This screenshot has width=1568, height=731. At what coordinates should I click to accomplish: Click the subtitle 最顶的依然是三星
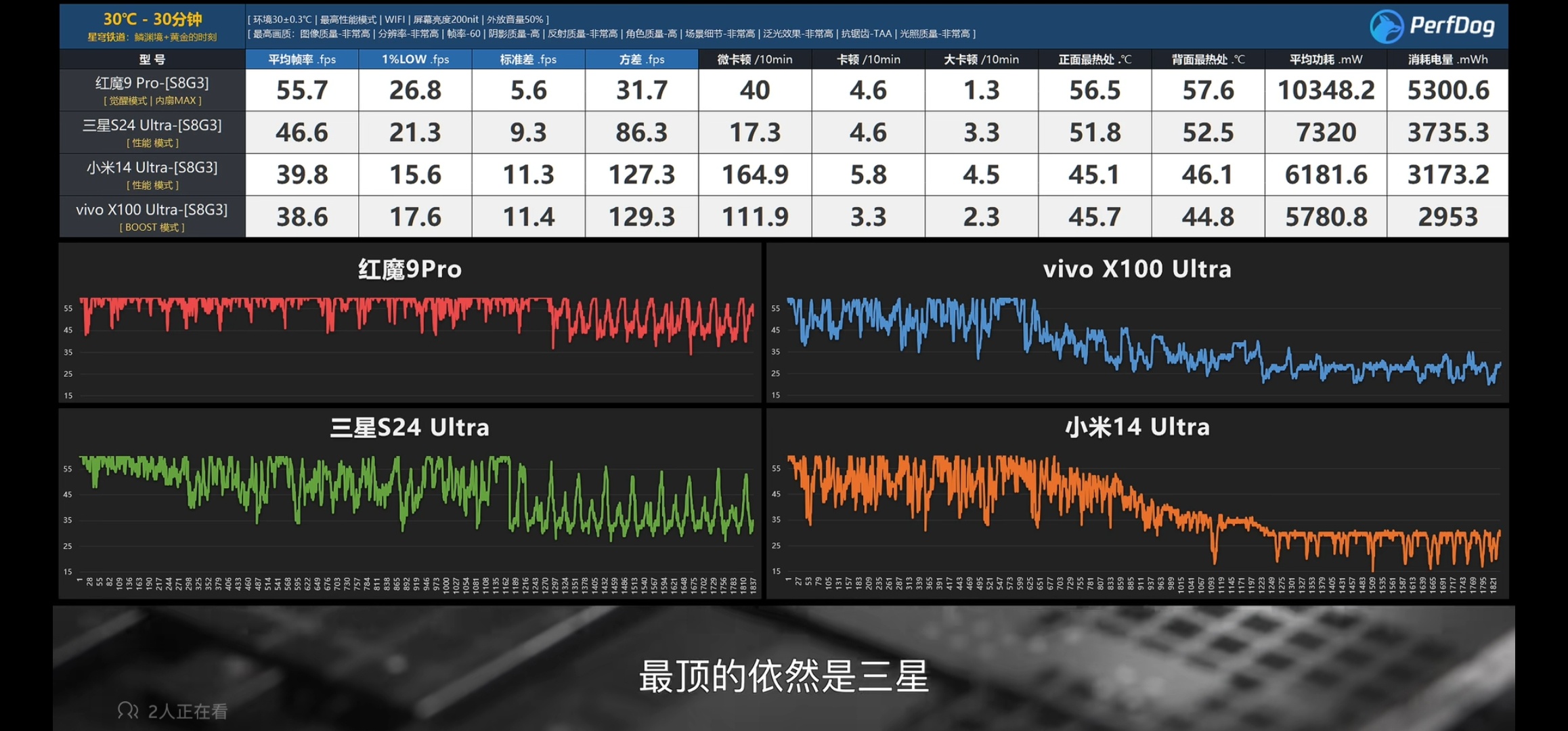(x=783, y=676)
